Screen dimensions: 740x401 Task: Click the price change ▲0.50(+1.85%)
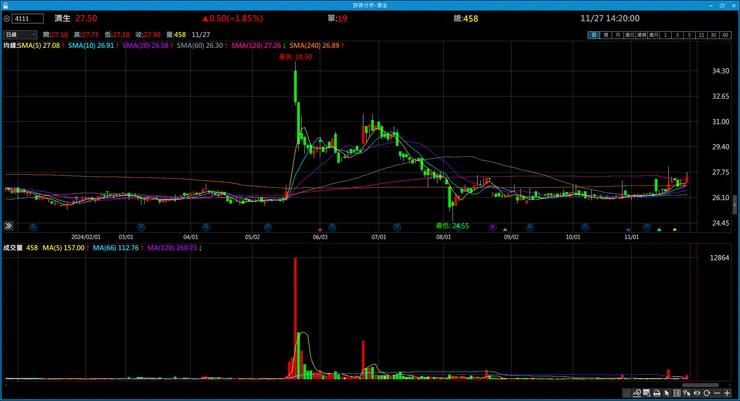(233, 18)
